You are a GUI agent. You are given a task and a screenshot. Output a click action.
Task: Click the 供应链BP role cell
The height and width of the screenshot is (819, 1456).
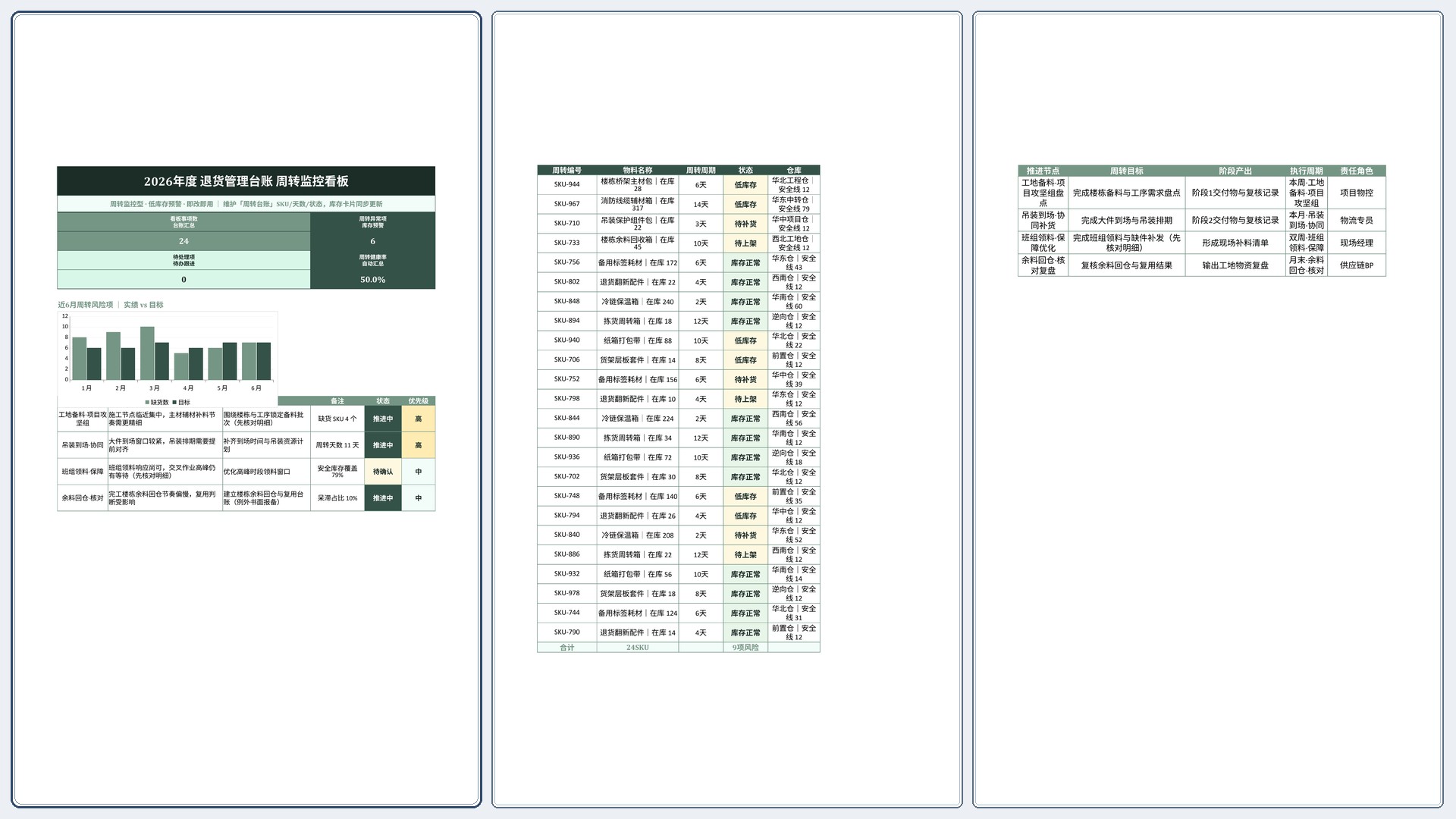(1356, 265)
